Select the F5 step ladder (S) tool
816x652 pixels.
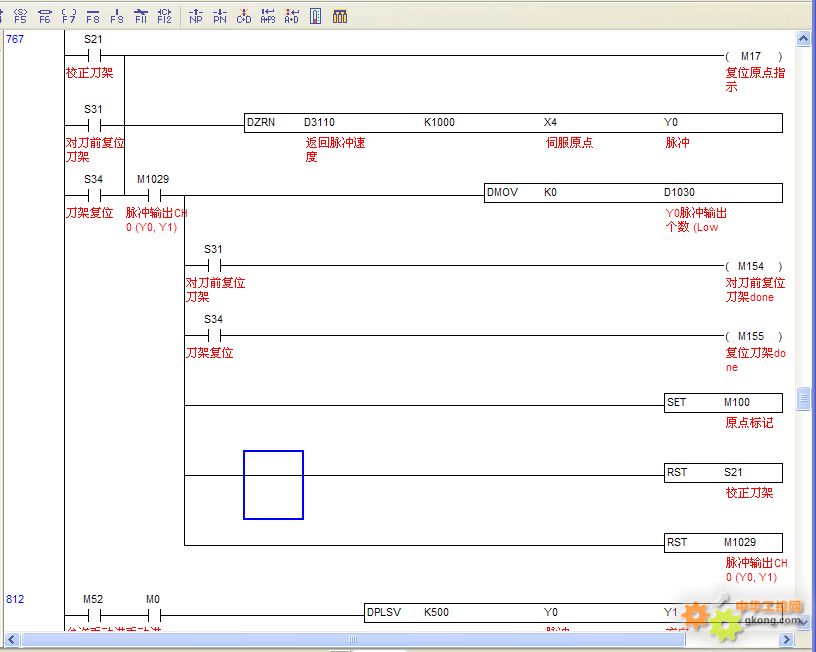pos(20,16)
